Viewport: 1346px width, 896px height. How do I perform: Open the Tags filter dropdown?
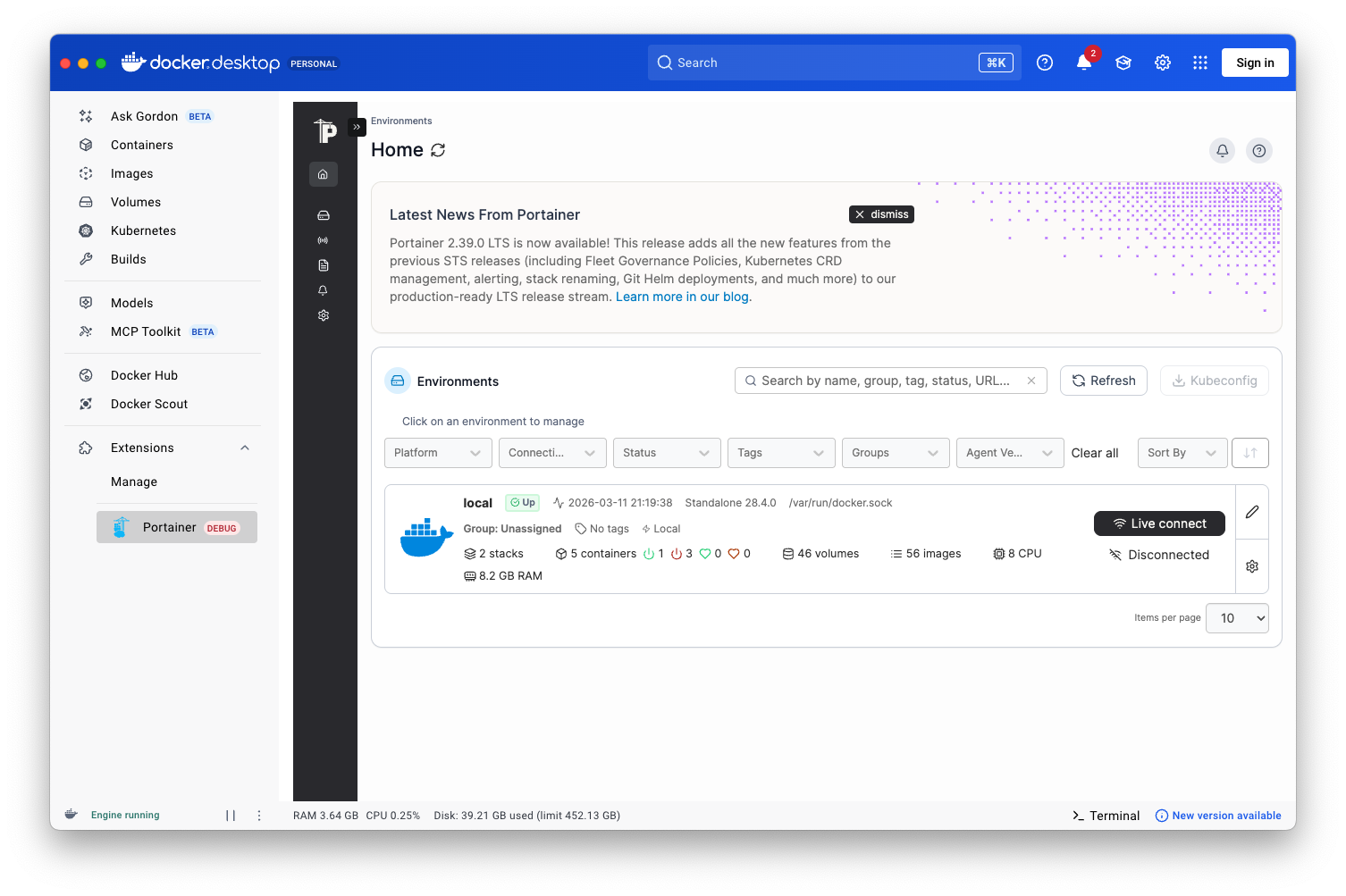click(781, 453)
